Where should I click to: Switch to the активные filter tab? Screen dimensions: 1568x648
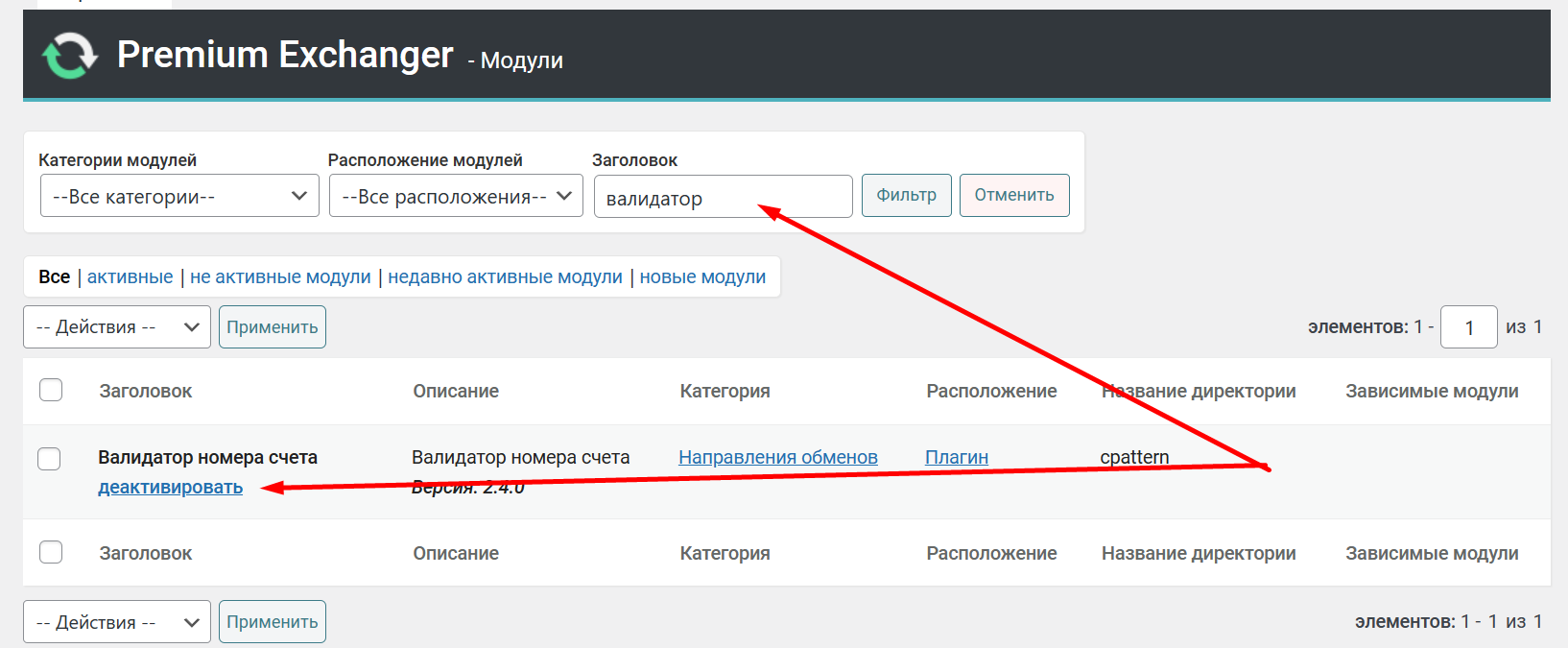point(130,277)
